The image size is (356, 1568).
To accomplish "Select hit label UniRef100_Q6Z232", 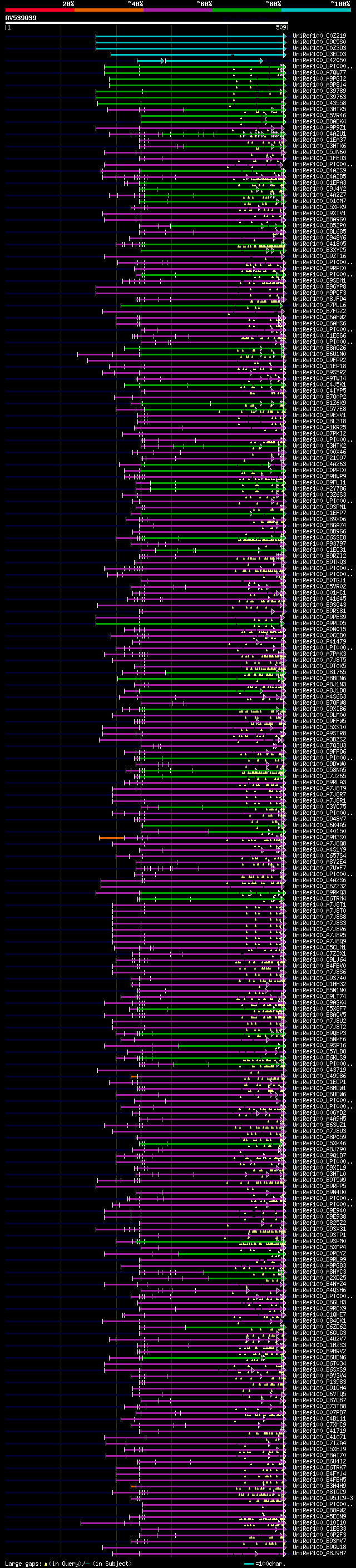I will [x=319, y=886].
